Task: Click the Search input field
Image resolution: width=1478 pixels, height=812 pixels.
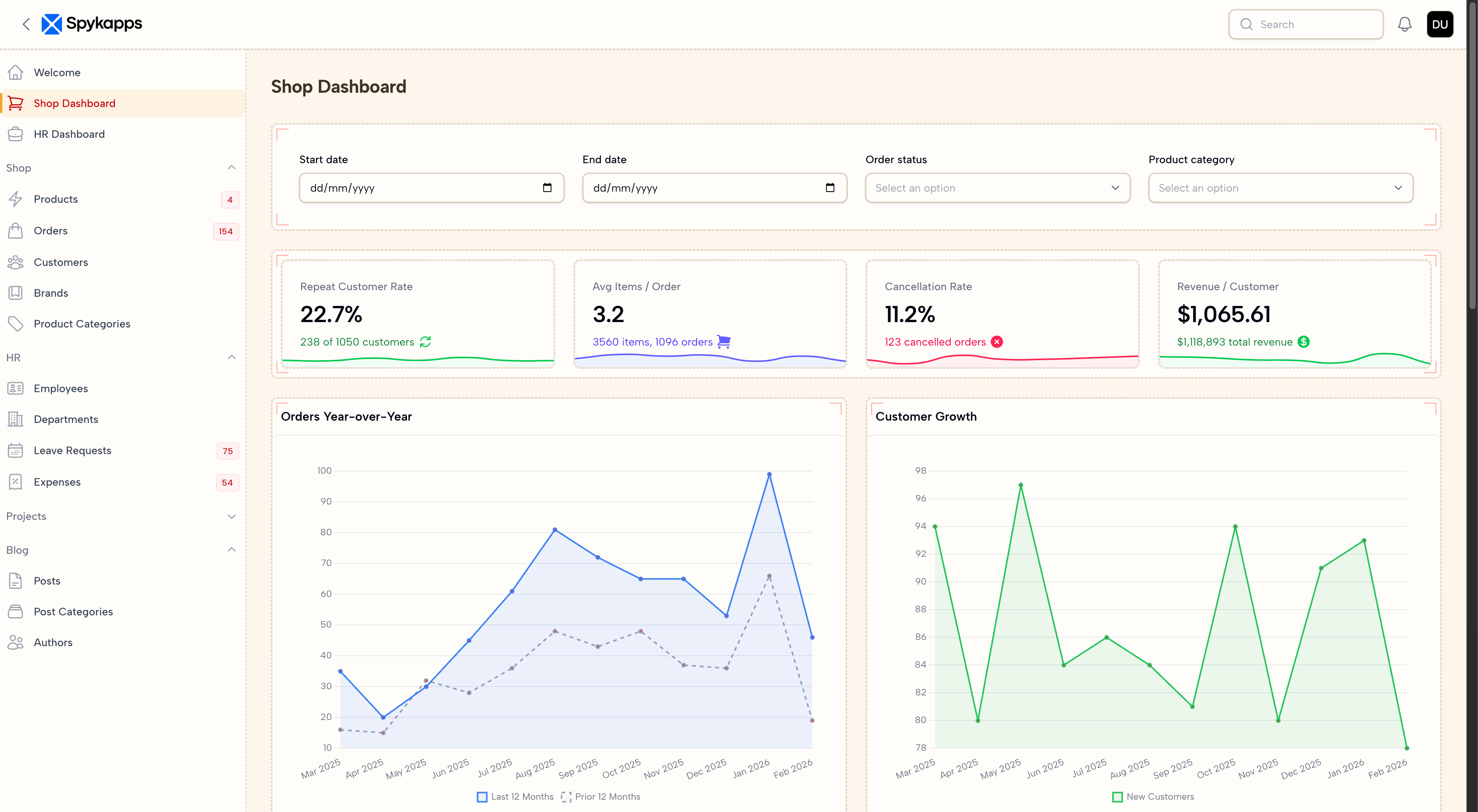Action: pos(1314,24)
